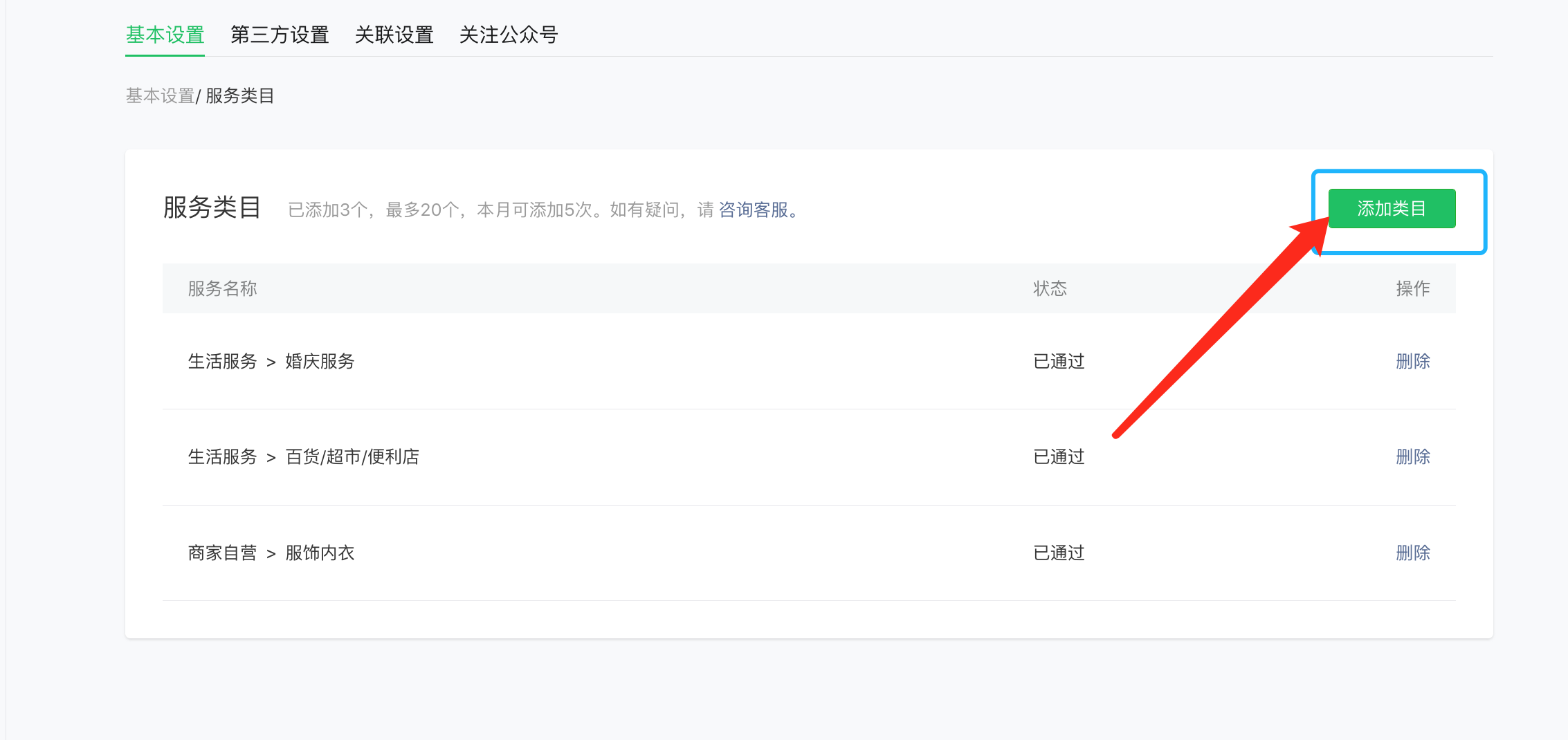Screen dimensions: 1568x740
Task: Open the 咨询客服 link
Action: point(754,210)
